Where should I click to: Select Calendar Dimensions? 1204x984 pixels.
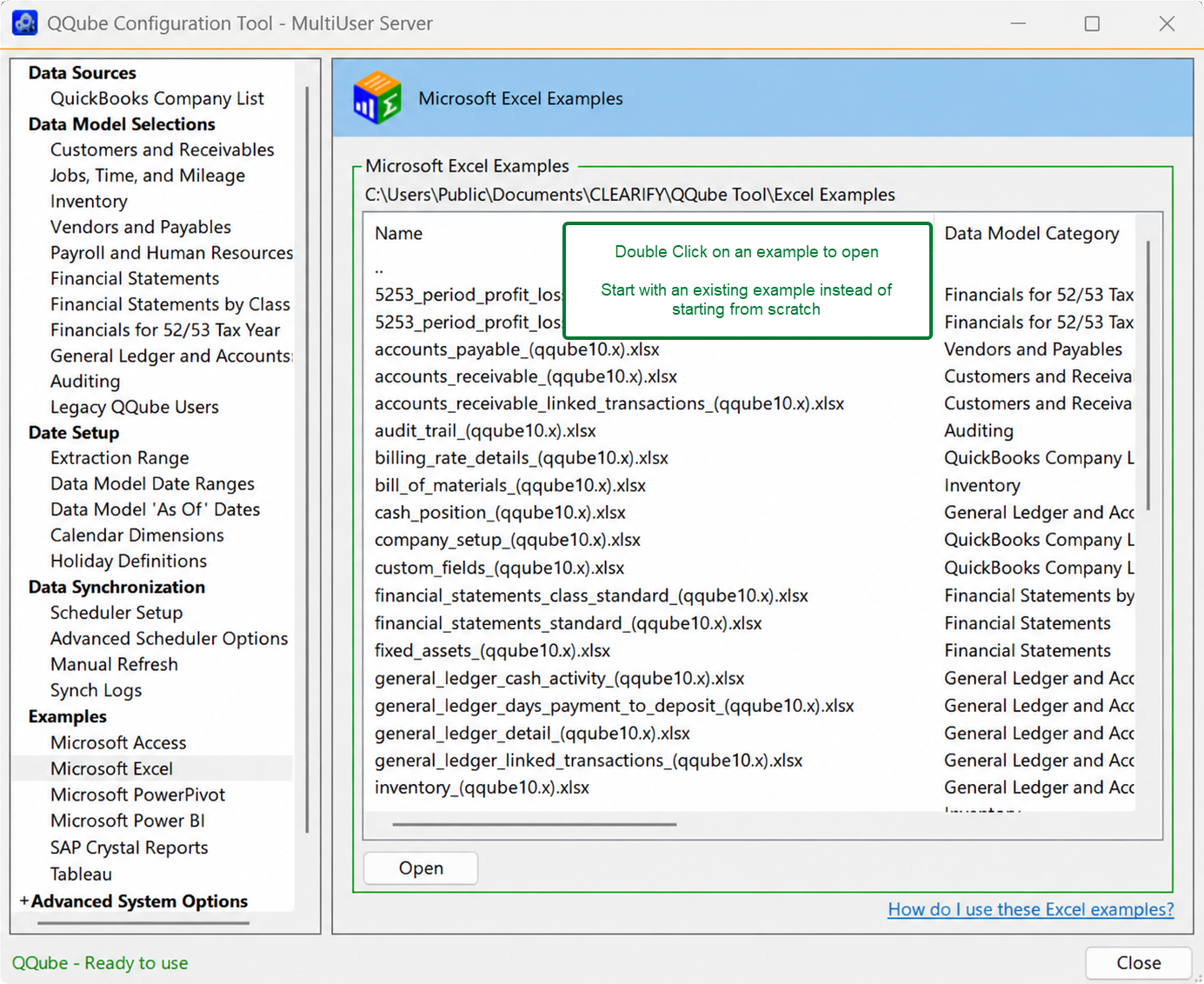pyautogui.click(x=137, y=535)
